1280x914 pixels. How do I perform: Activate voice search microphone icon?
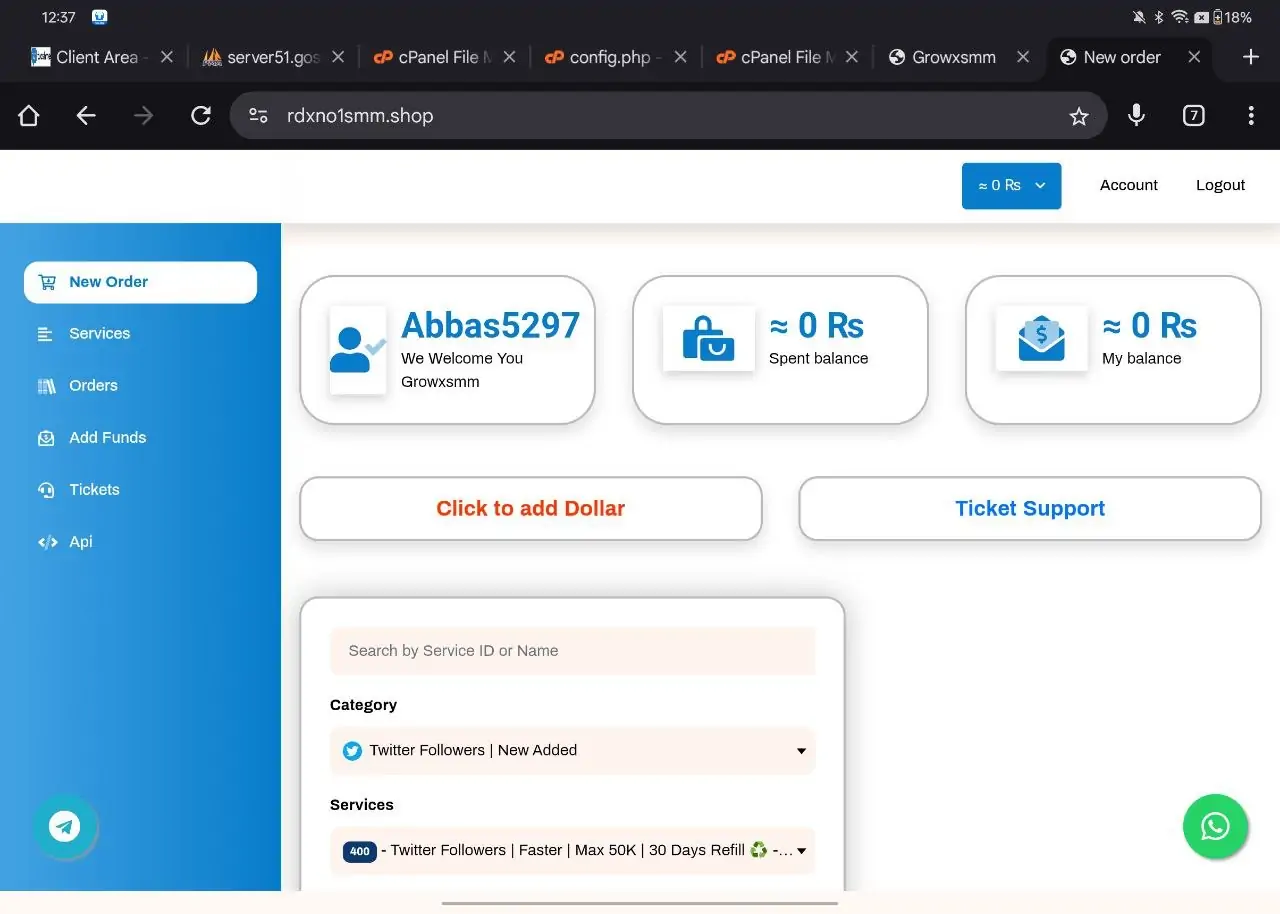(x=1136, y=116)
